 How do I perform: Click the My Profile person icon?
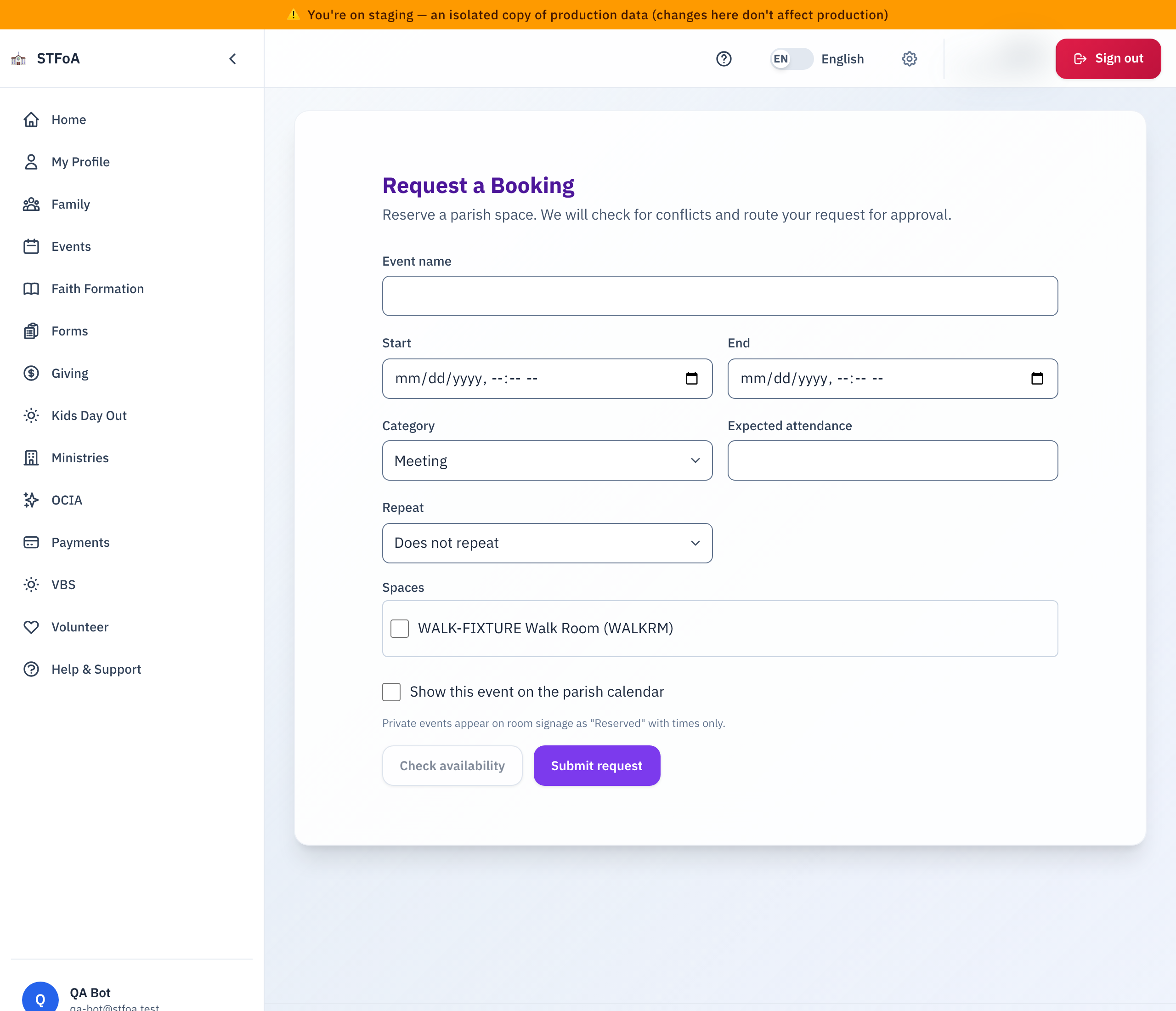point(31,162)
